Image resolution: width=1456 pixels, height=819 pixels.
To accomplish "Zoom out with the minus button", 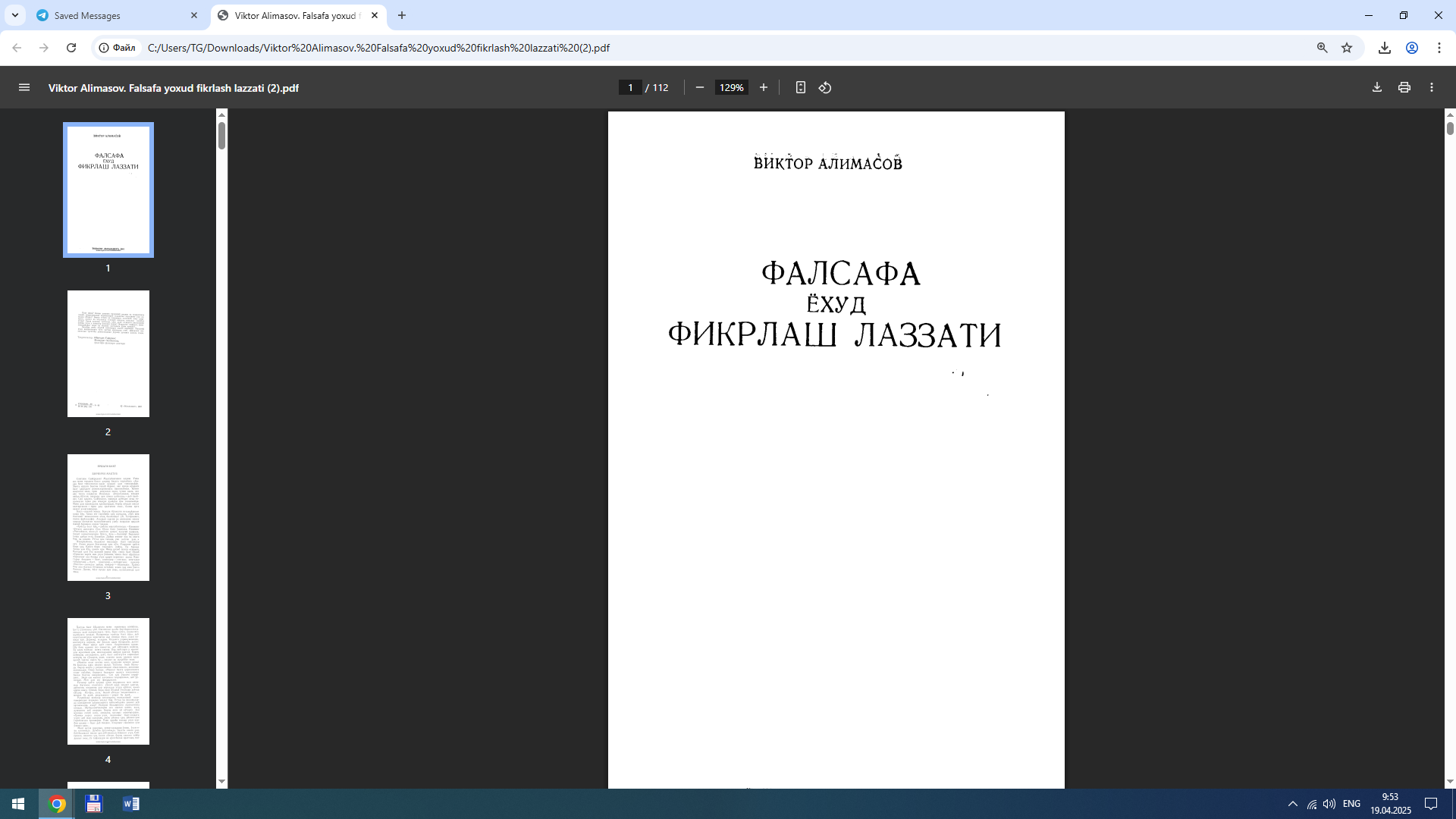I will pyautogui.click(x=700, y=88).
